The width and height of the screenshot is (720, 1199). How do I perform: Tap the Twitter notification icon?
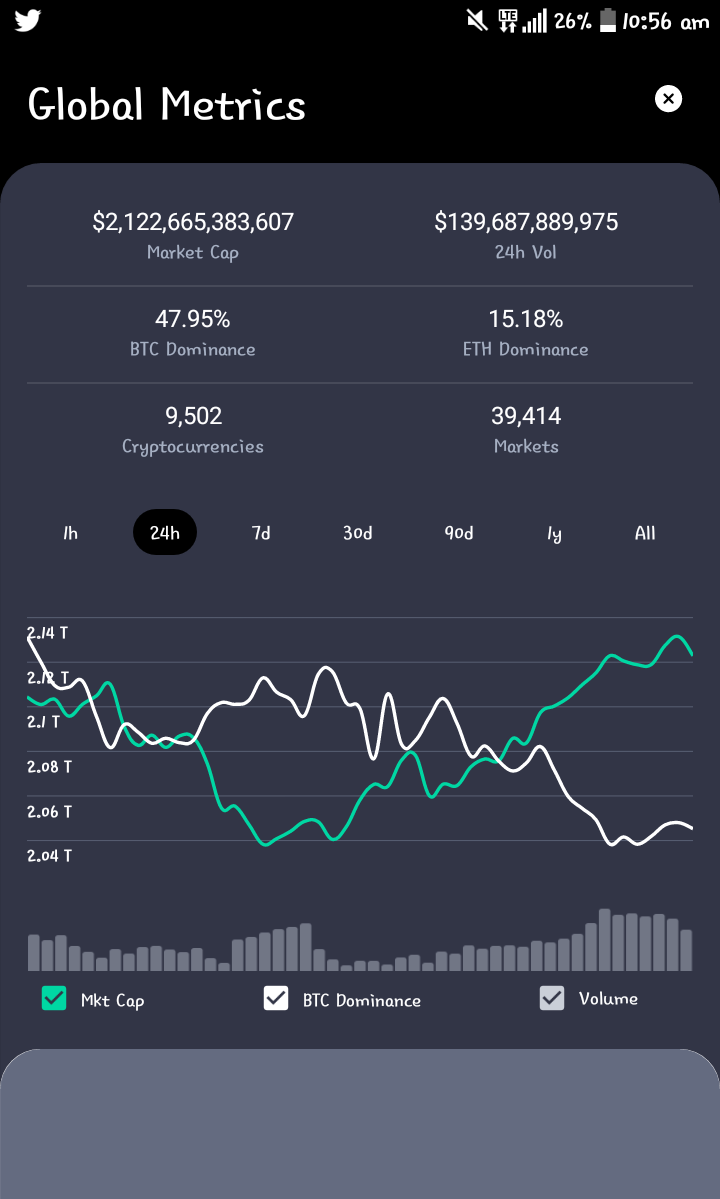pos(28,21)
